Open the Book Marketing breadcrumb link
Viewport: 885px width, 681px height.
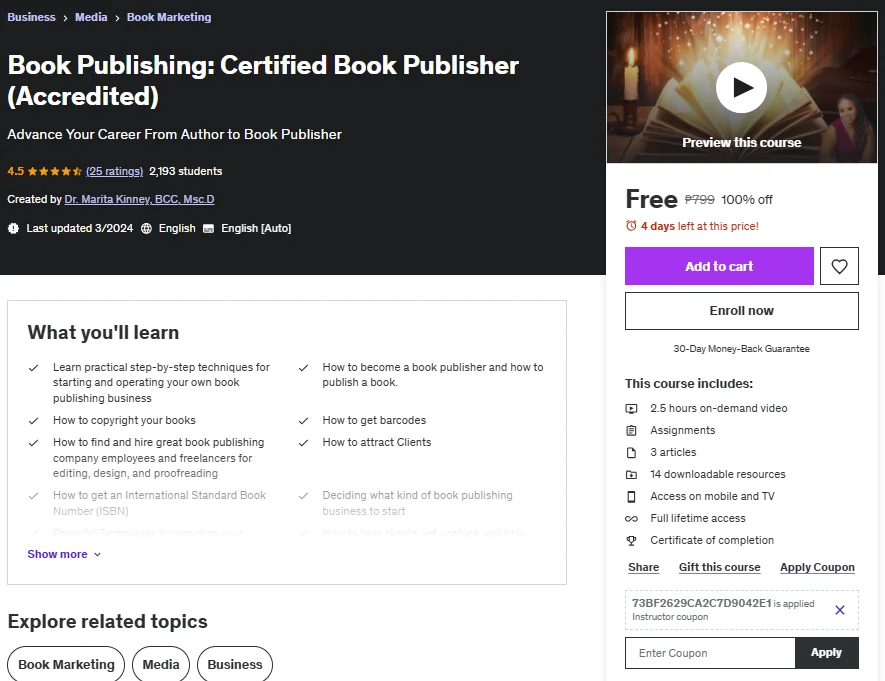point(169,17)
